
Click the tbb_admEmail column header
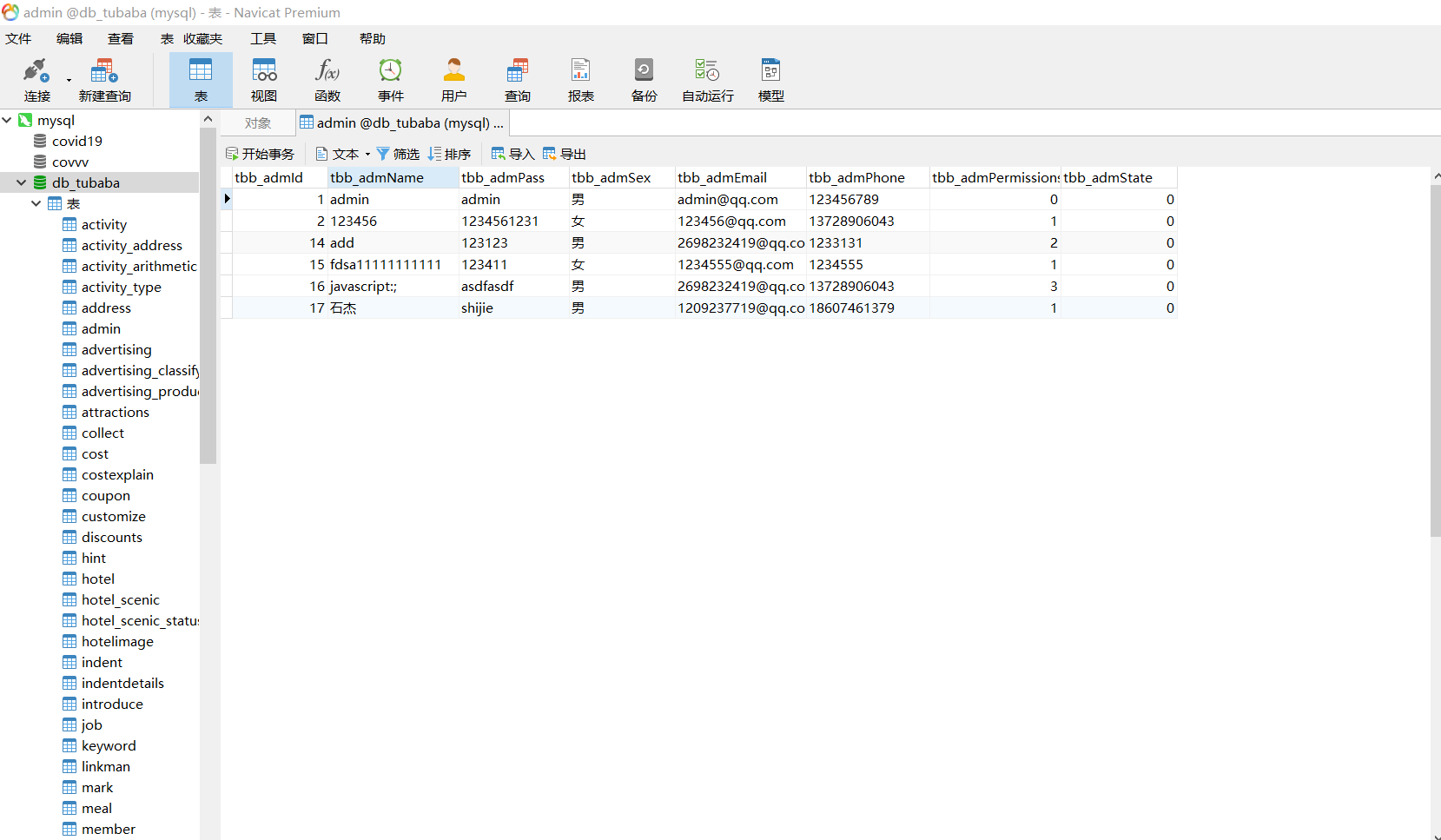pos(741,177)
